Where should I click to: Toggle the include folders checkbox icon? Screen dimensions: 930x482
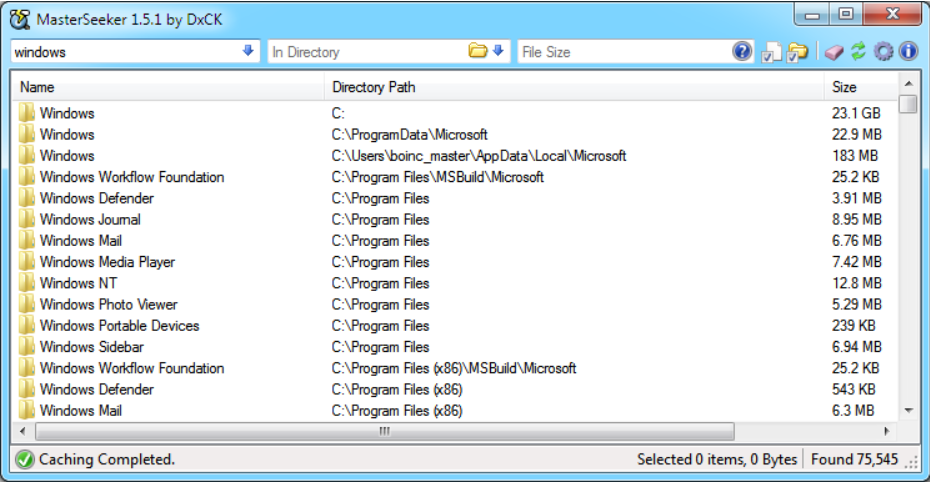797,52
